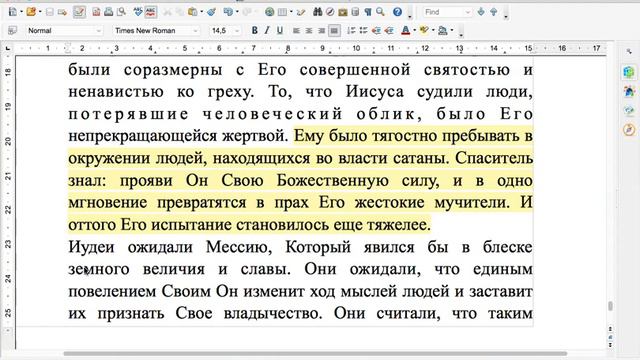
Task: Save the document with the Save icon
Action: pyautogui.click(x=50, y=12)
